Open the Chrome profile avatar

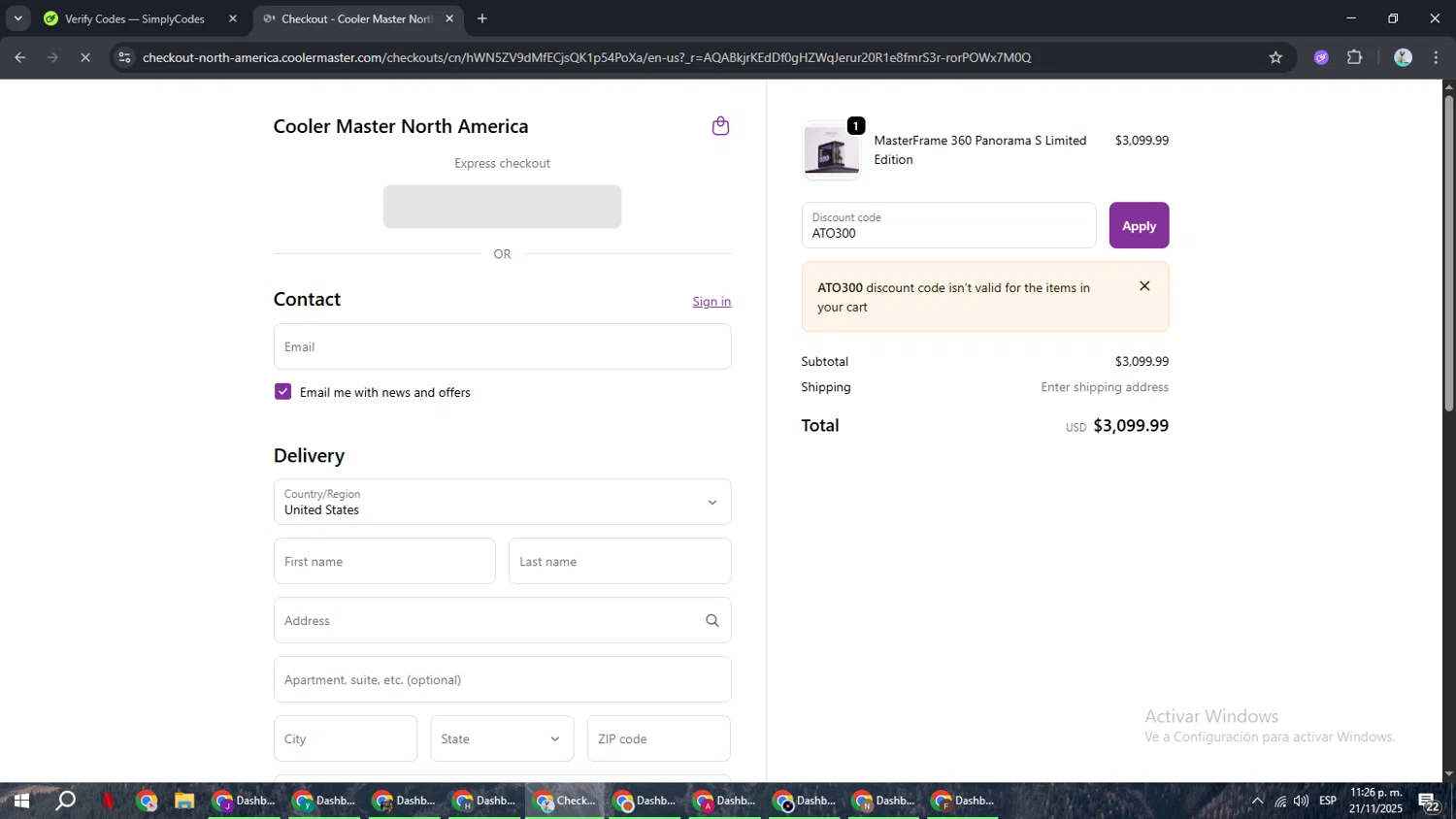[1403, 57]
